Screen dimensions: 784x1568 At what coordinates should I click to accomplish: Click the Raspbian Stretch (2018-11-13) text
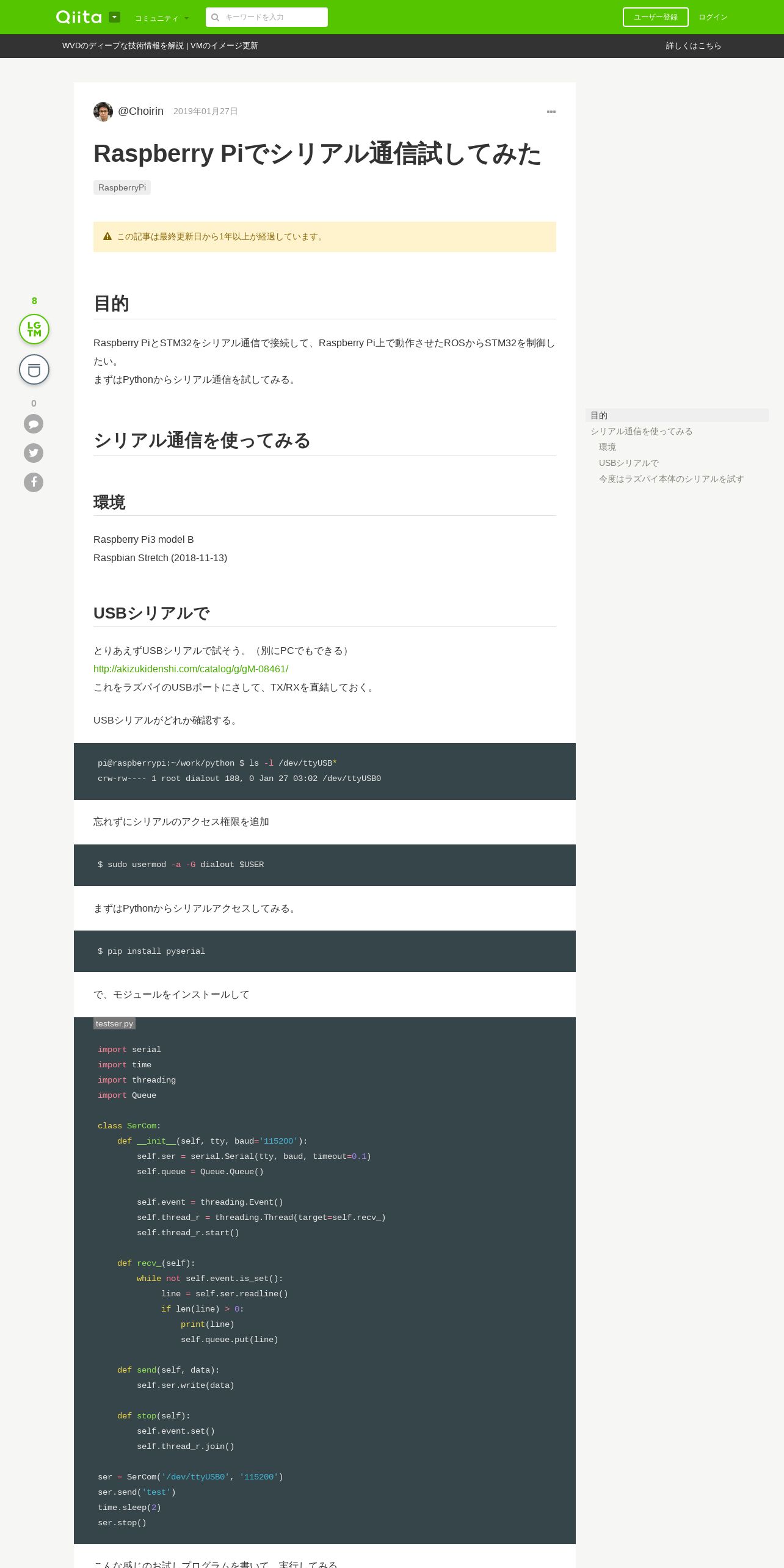click(x=160, y=558)
